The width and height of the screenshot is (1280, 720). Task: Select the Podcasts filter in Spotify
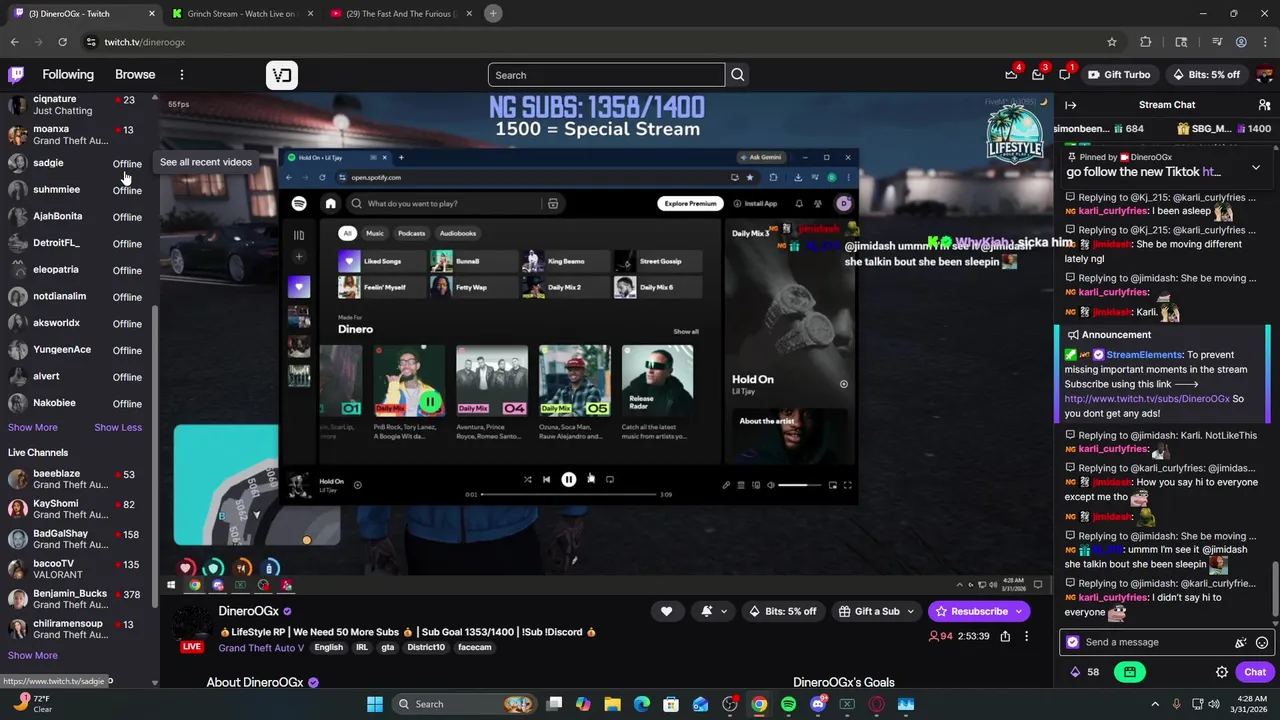[411, 233]
